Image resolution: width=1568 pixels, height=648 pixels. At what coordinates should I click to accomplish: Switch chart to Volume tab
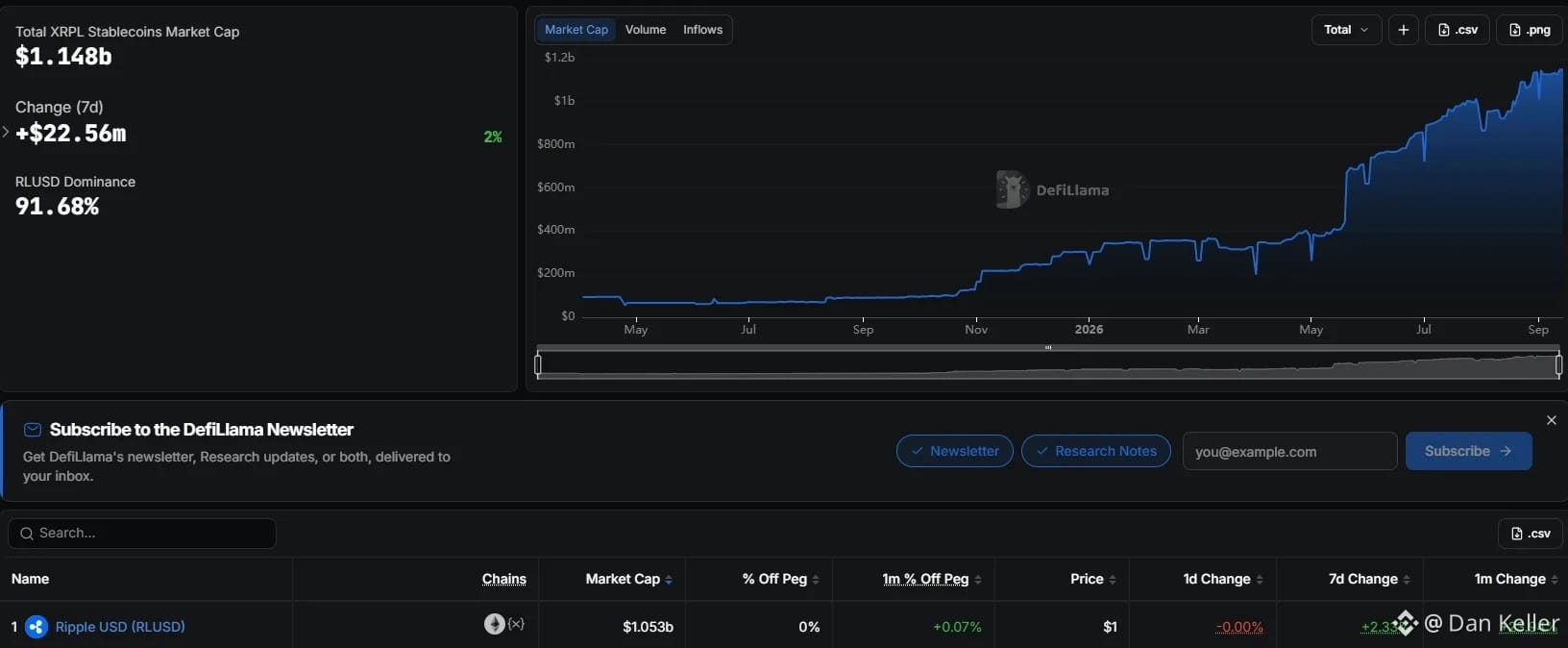646,30
